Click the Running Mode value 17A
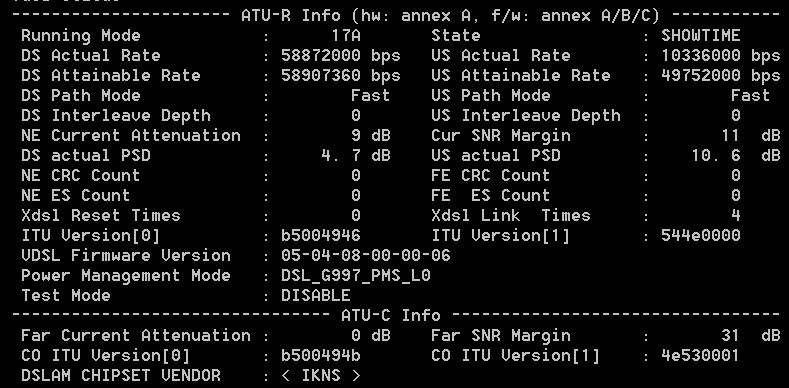The height and width of the screenshot is (388, 789). tap(346, 36)
